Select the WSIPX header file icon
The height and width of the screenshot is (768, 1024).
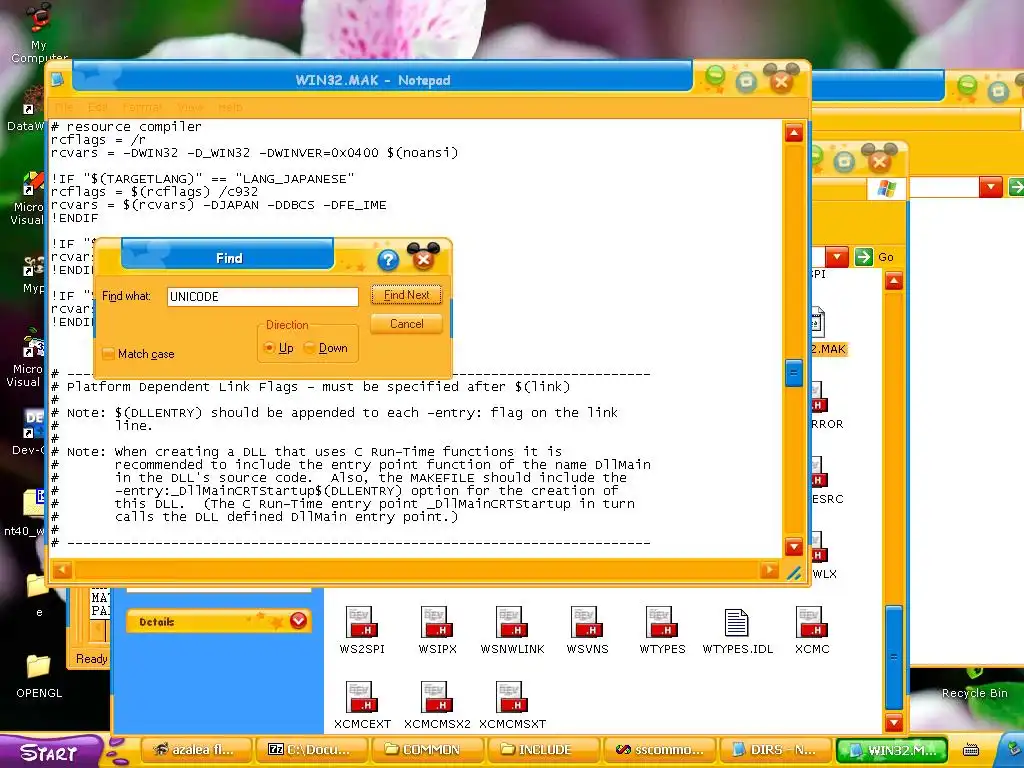(x=437, y=630)
